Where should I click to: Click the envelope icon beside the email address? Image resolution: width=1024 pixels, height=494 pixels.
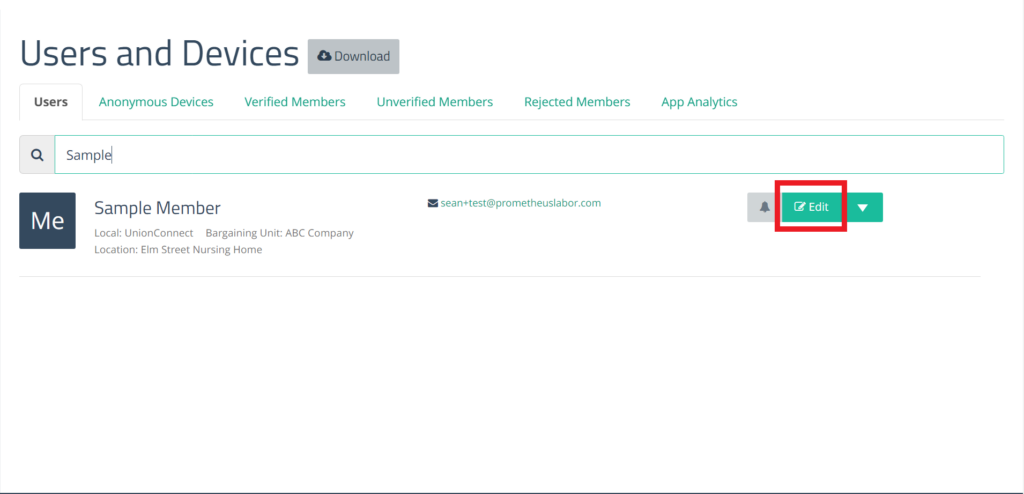tap(432, 203)
